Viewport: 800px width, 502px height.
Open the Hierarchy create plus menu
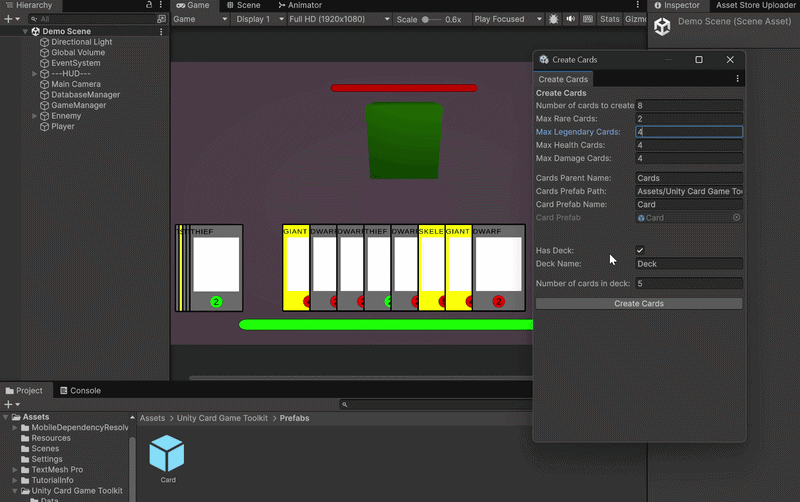pos(11,19)
